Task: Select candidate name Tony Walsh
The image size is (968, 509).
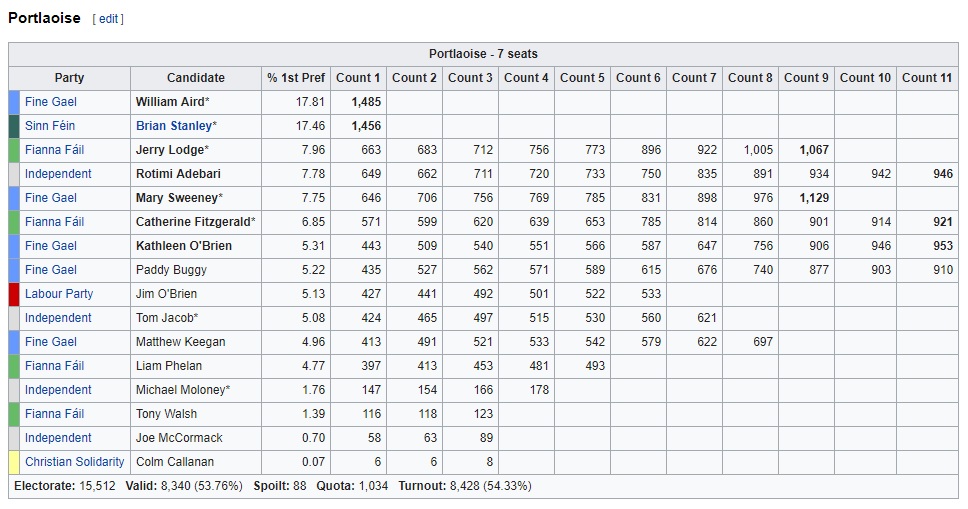Action: (166, 414)
